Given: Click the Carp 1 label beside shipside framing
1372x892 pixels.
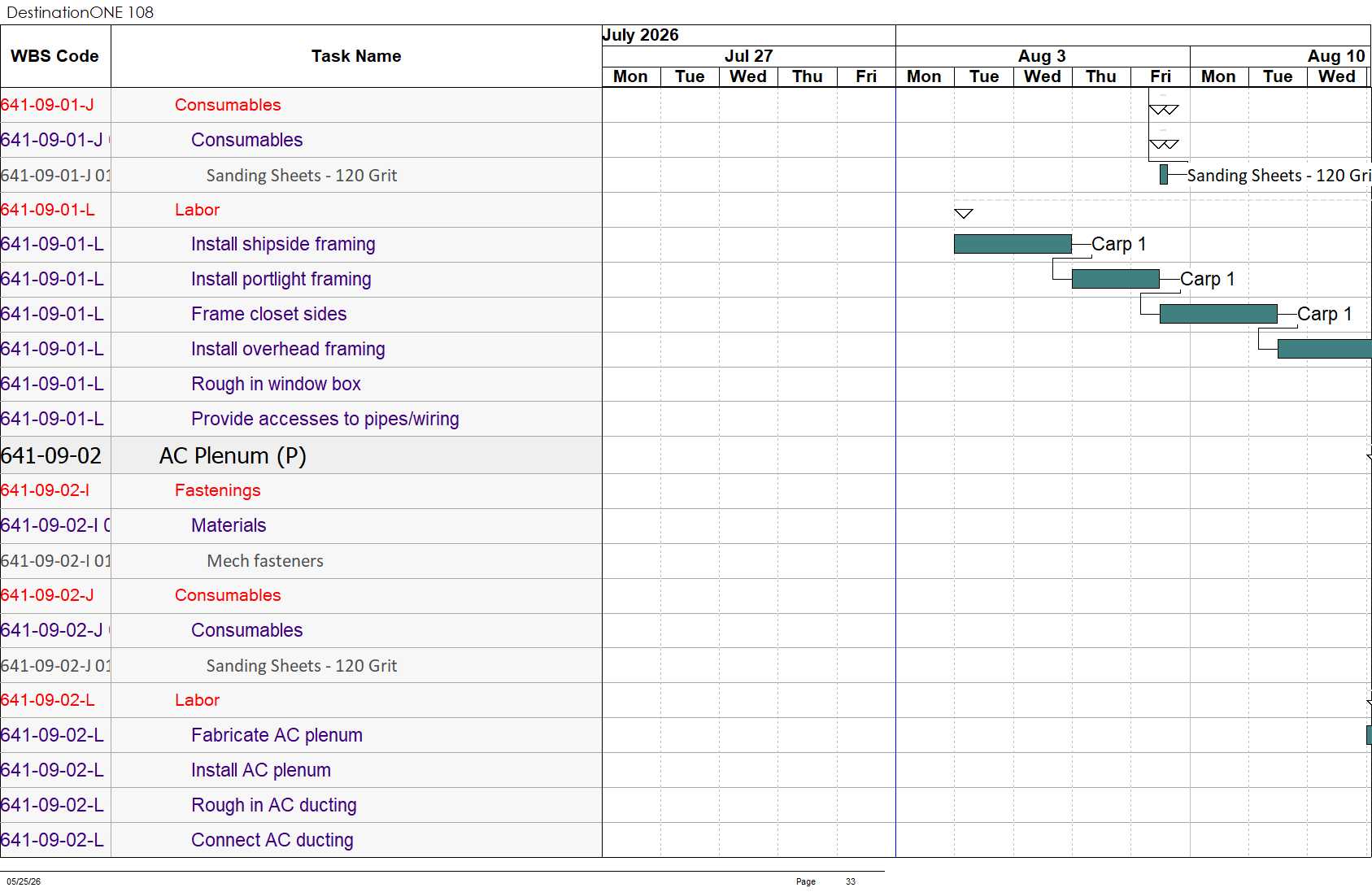Looking at the screenshot, I should click(x=1118, y=244).
